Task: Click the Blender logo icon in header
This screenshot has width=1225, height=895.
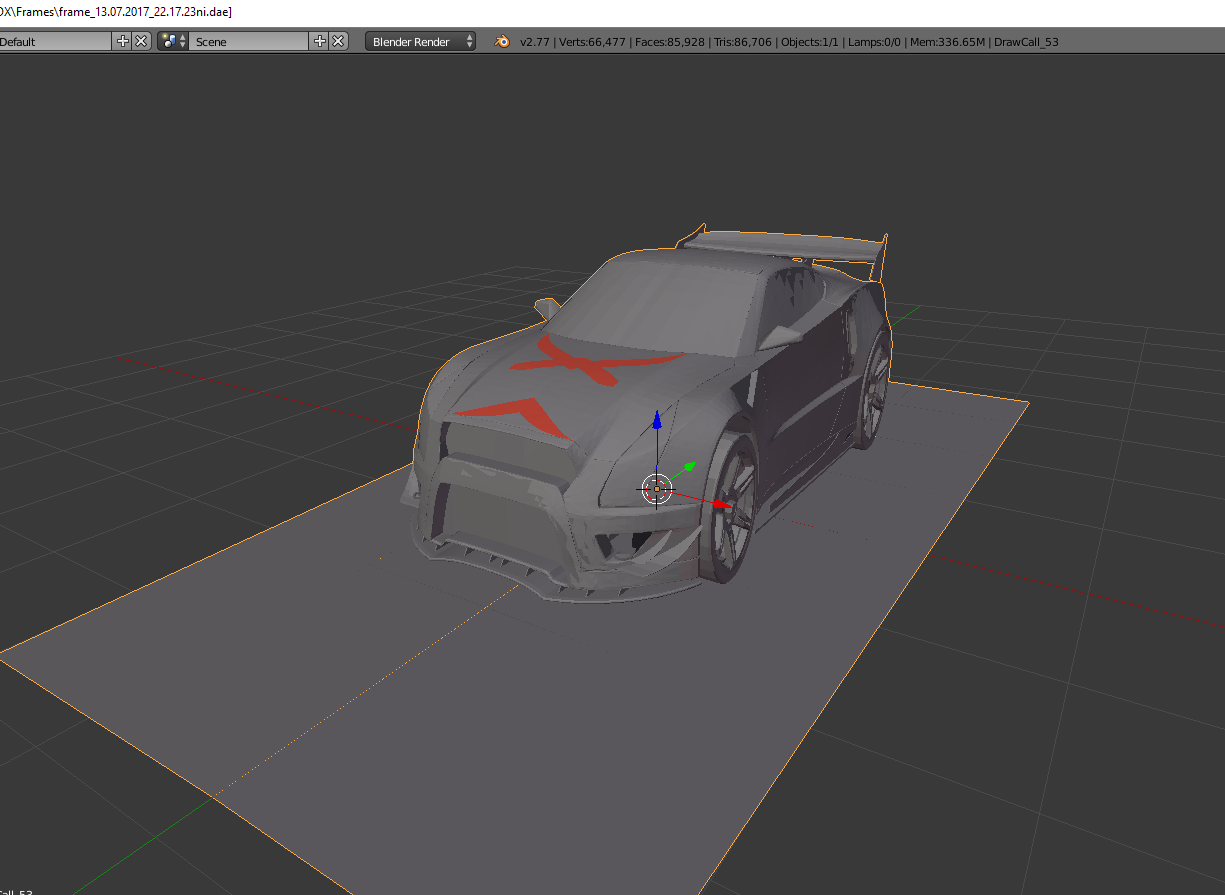Action: tap(502, 42)
